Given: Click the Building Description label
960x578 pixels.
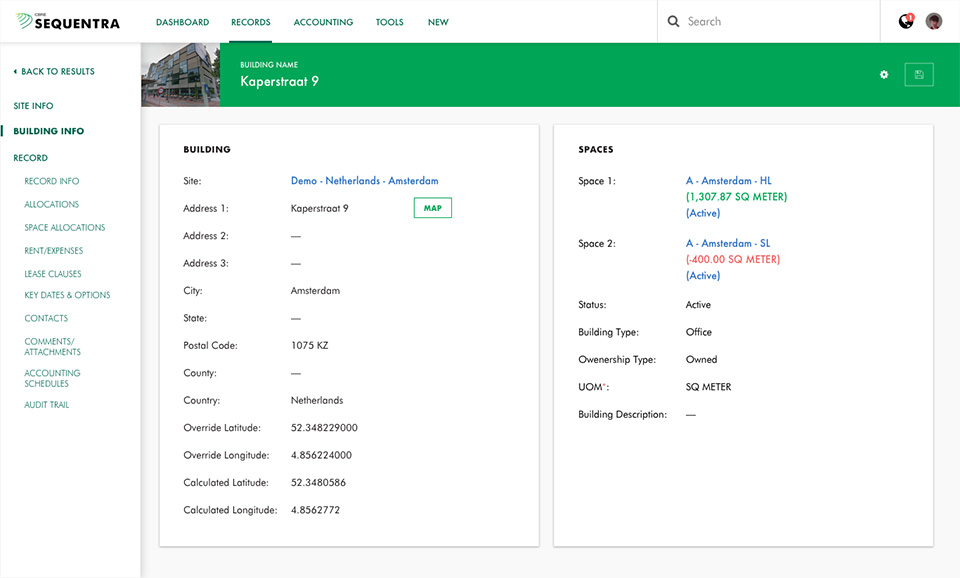Looking at the screenshot, I should point(622,415).
